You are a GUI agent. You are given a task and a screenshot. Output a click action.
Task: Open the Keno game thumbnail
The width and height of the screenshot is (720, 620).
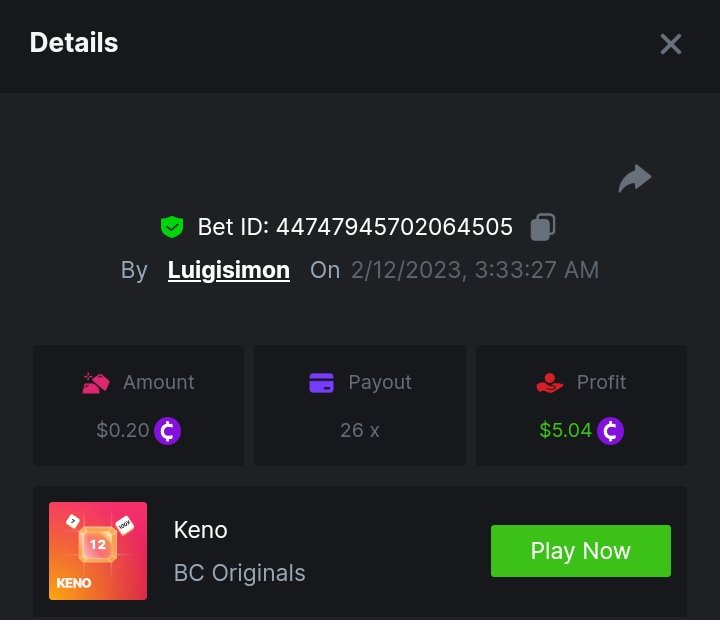(98, 551)
